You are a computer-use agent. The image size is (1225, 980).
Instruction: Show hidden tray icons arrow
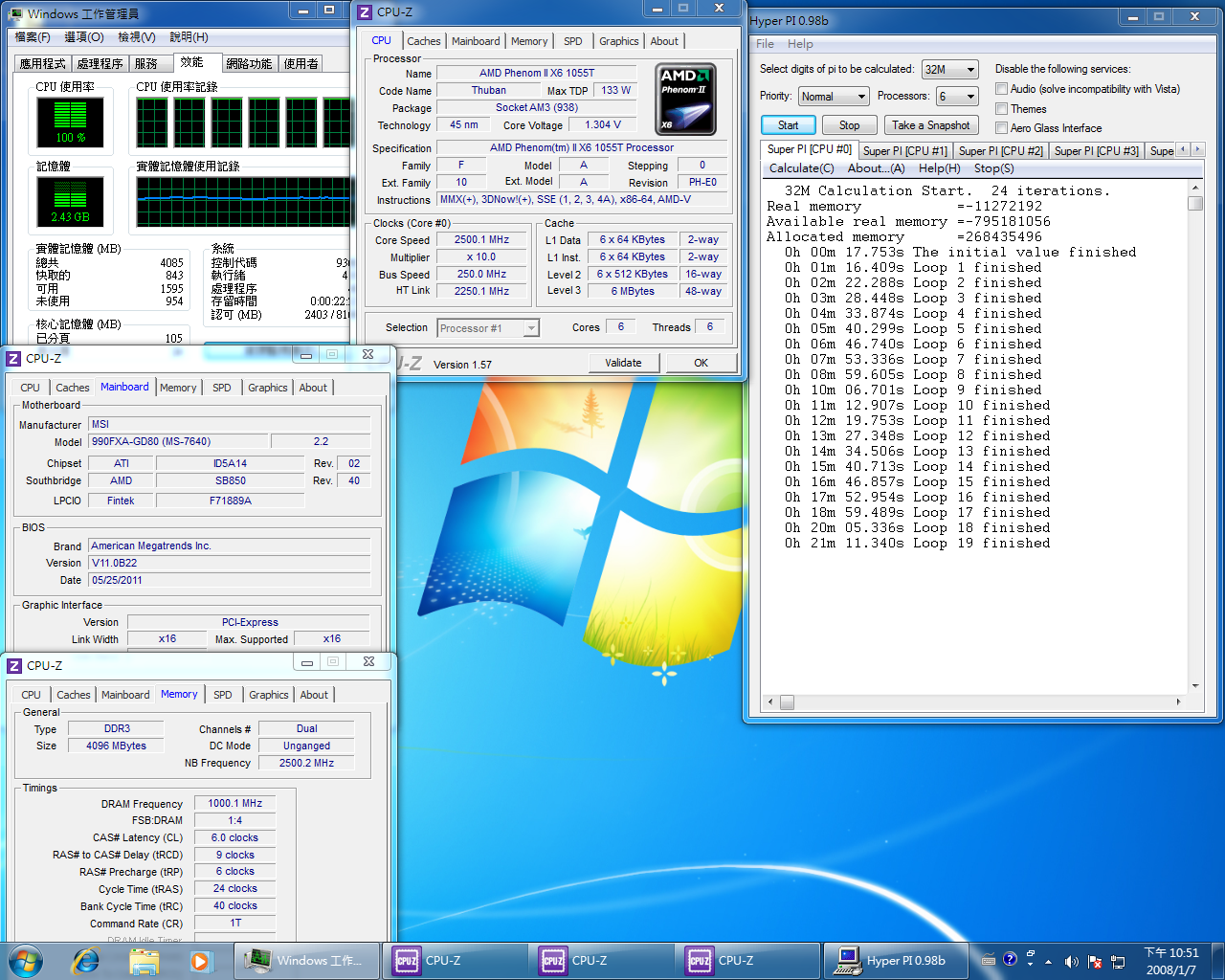coord(1049,962)
